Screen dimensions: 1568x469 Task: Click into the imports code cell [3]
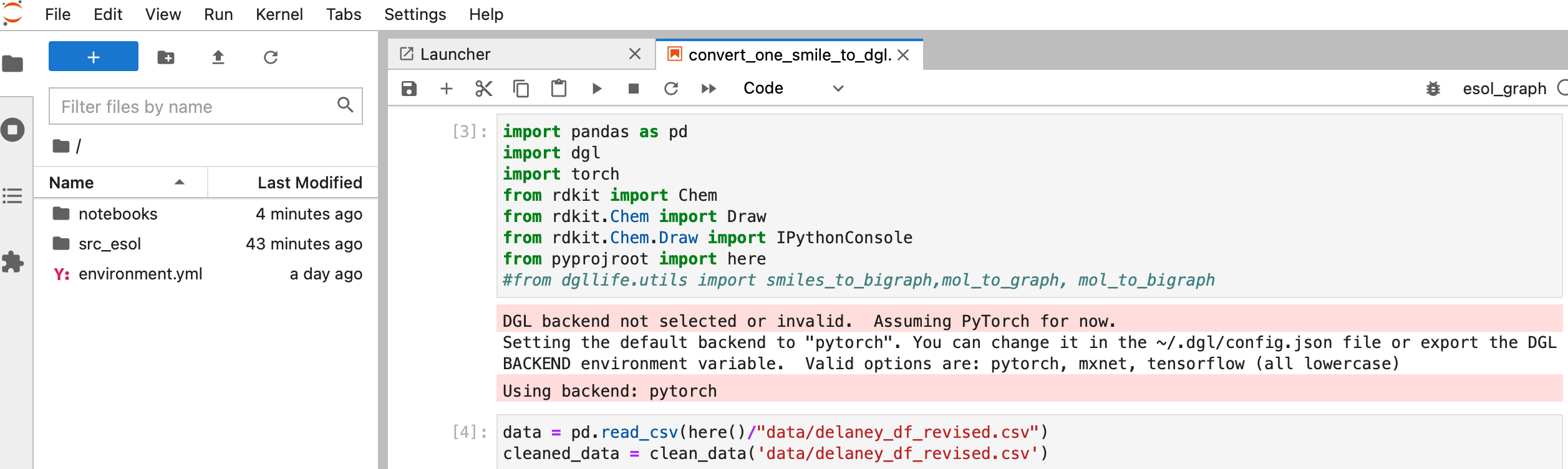[1029, 206]
